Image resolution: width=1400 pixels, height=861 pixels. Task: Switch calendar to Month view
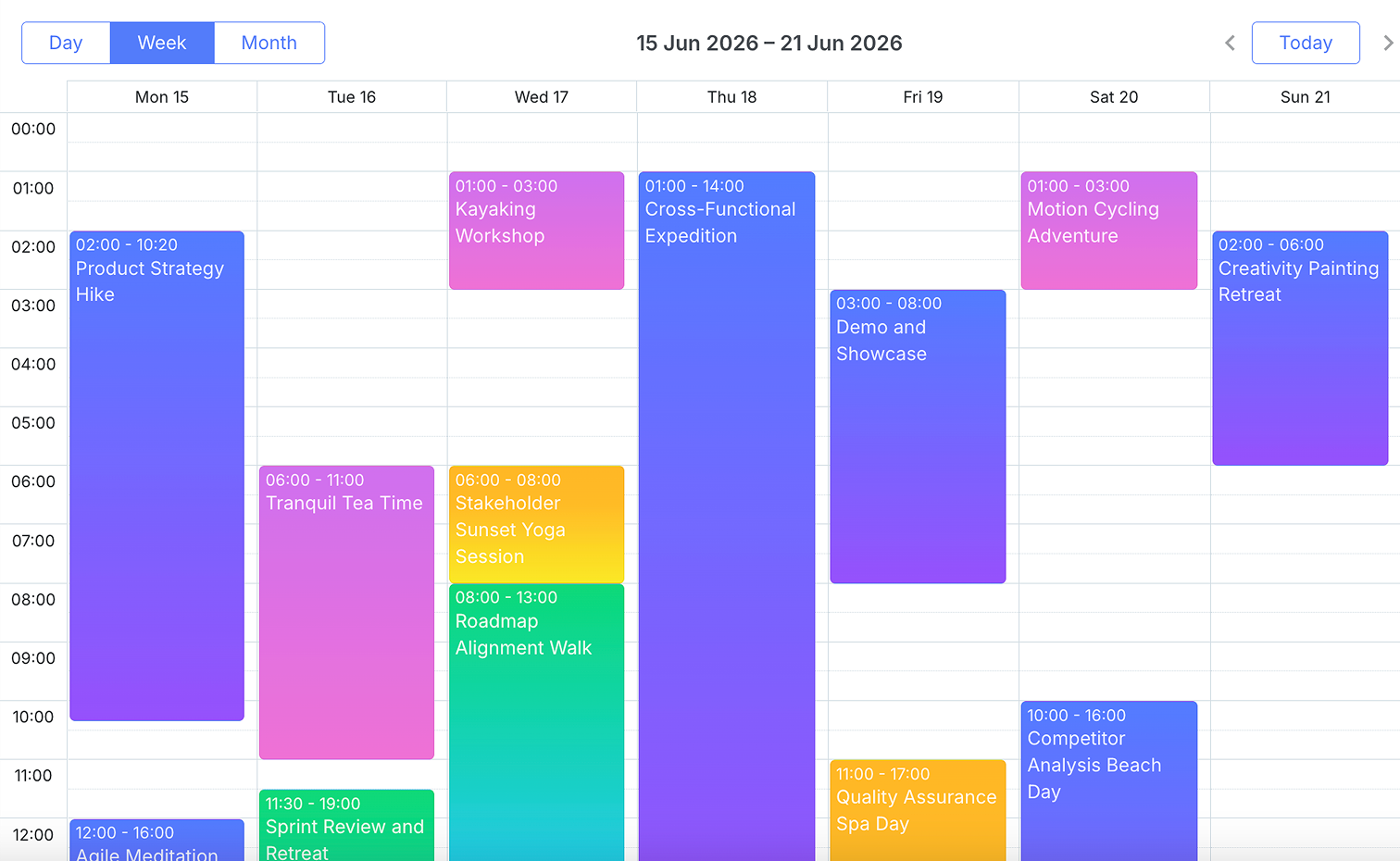[x=269, y=43]
